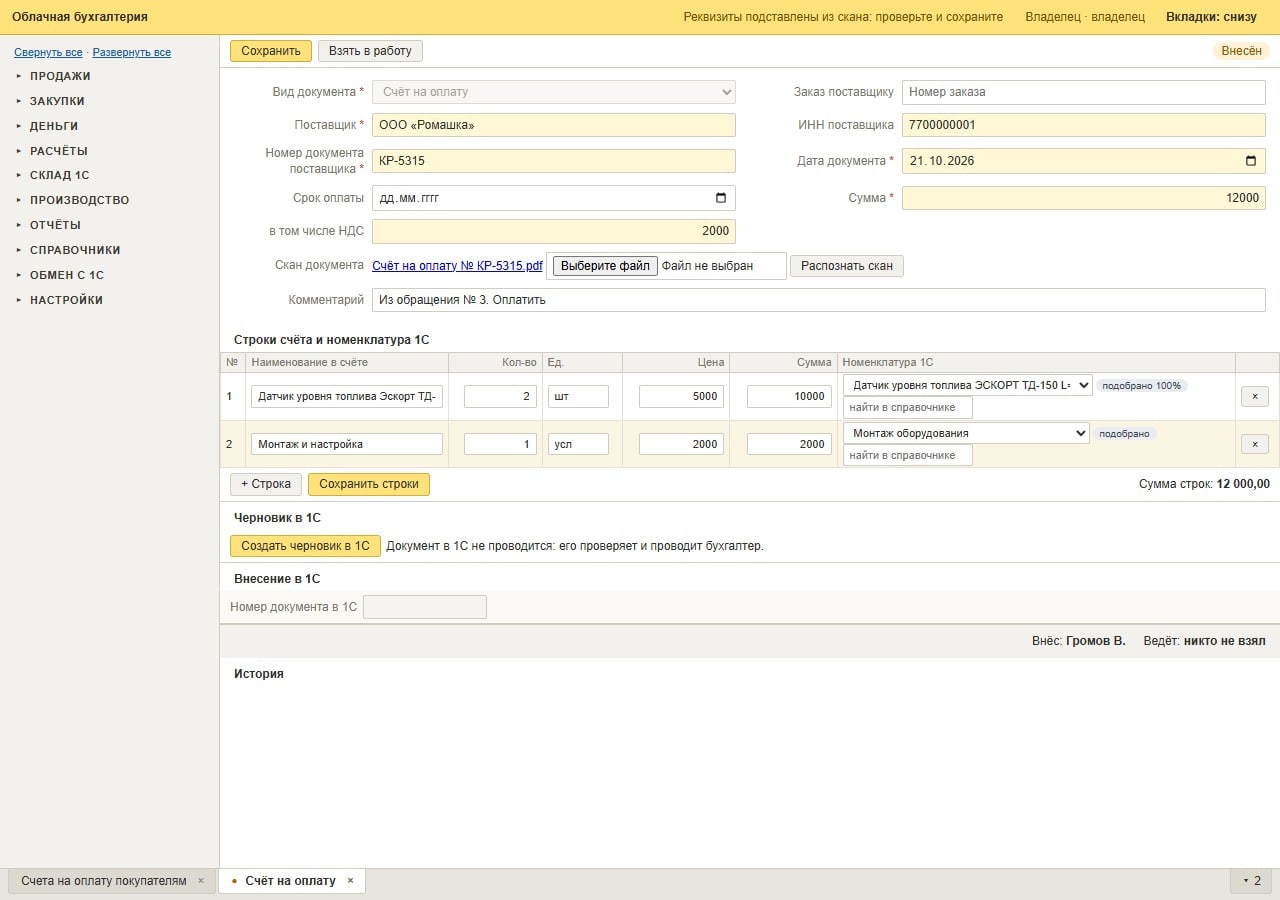
Task: Click Создать черновик в 1С button
Action: point(305,546)
